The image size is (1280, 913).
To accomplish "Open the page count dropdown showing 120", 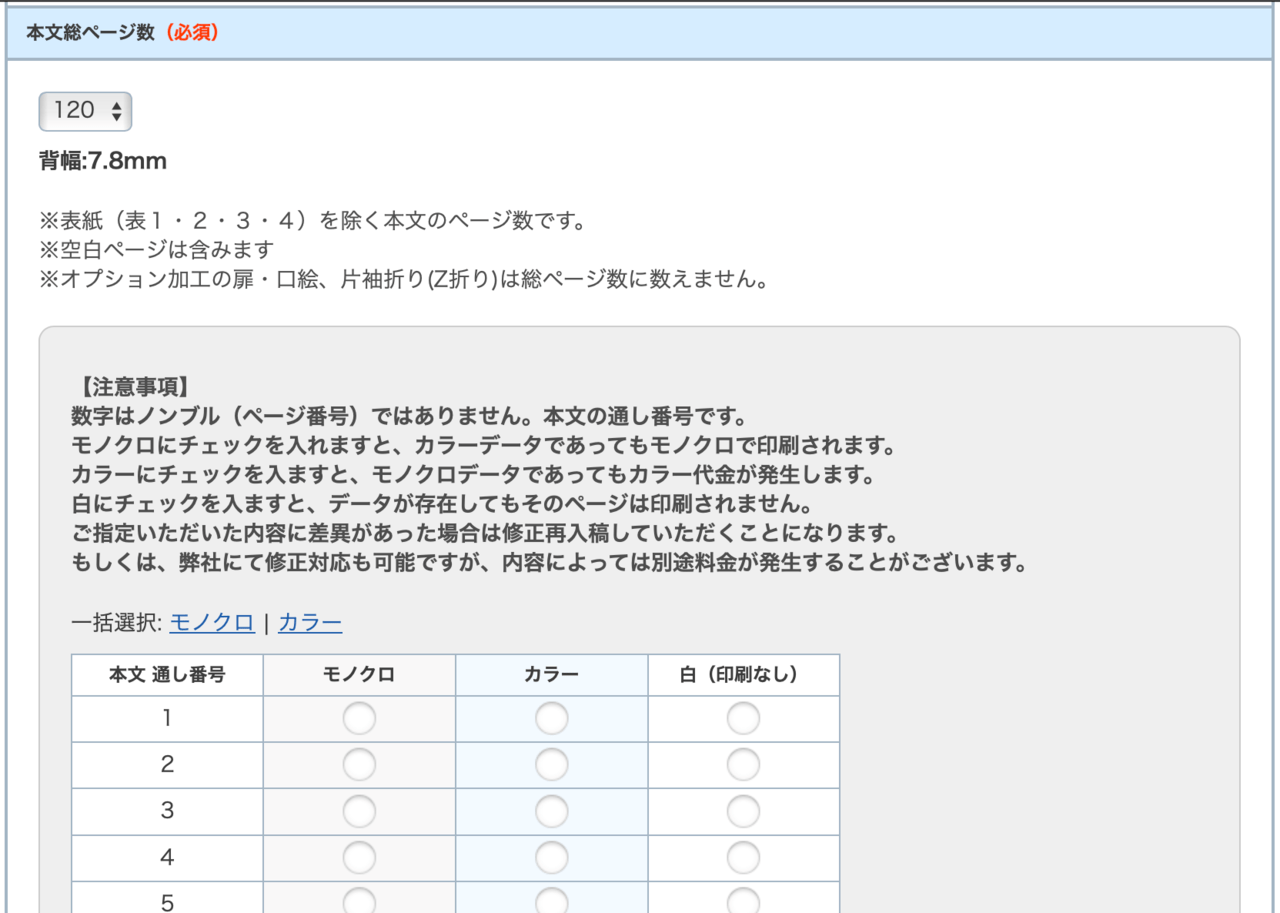I will [x=85, y=111].
